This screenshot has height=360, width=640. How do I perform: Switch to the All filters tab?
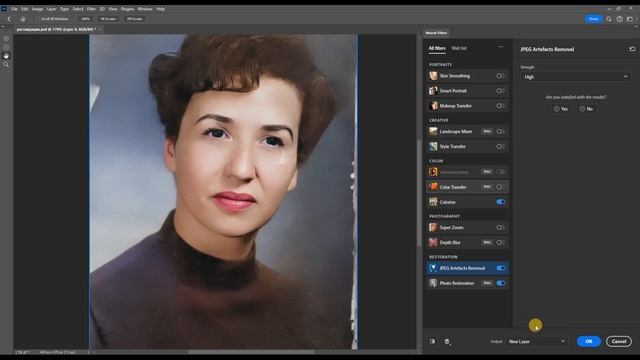coord(437,48)
